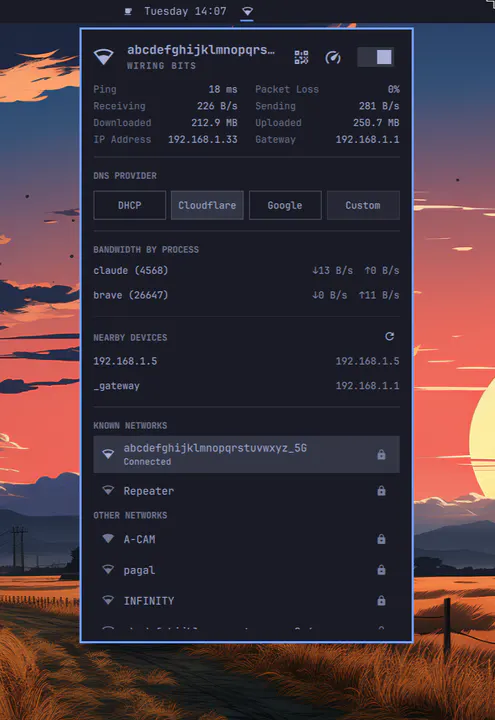Refresh the Nearby Devices list
Viewport: 495px width, 720px height.
point(389,337)
